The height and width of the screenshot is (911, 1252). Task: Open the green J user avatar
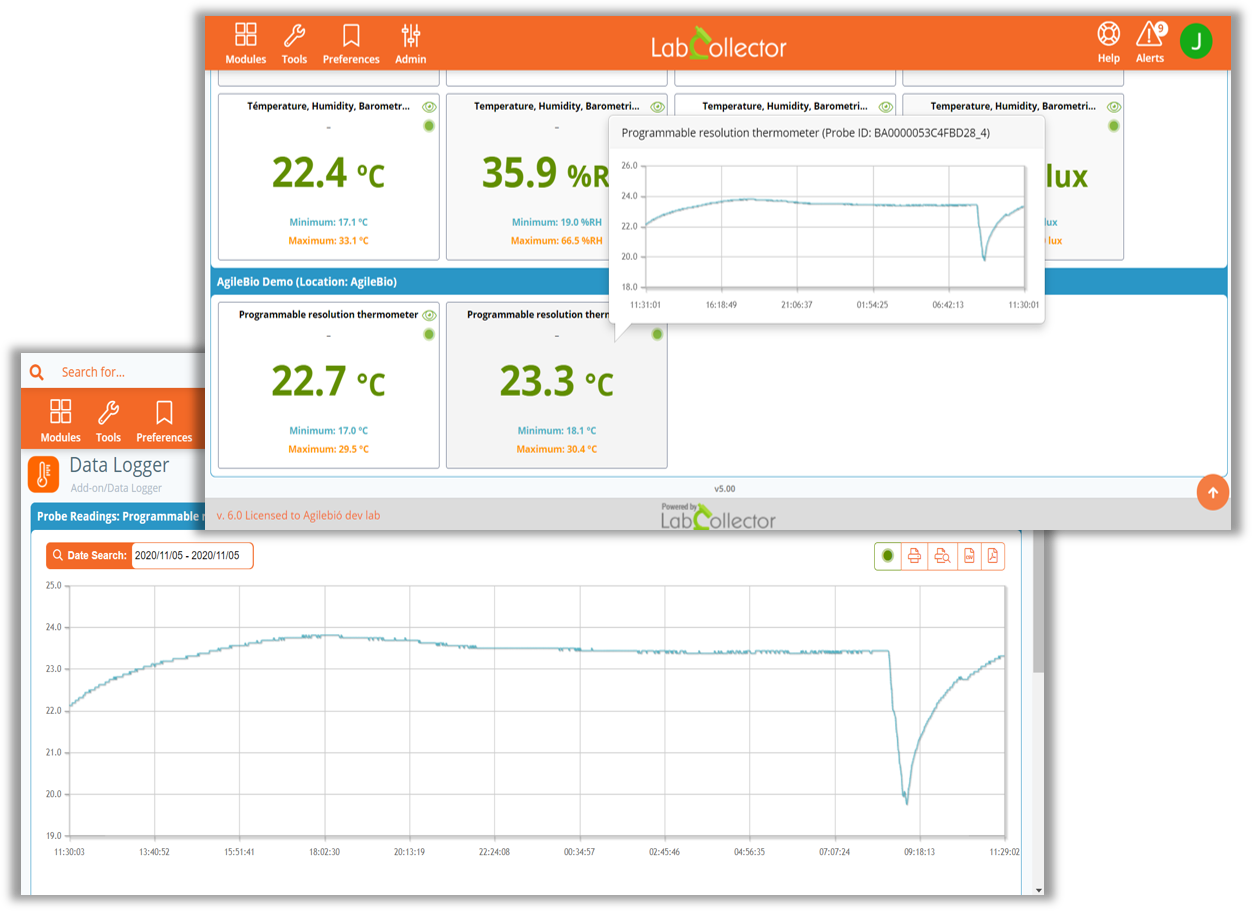pos(1195,41)
